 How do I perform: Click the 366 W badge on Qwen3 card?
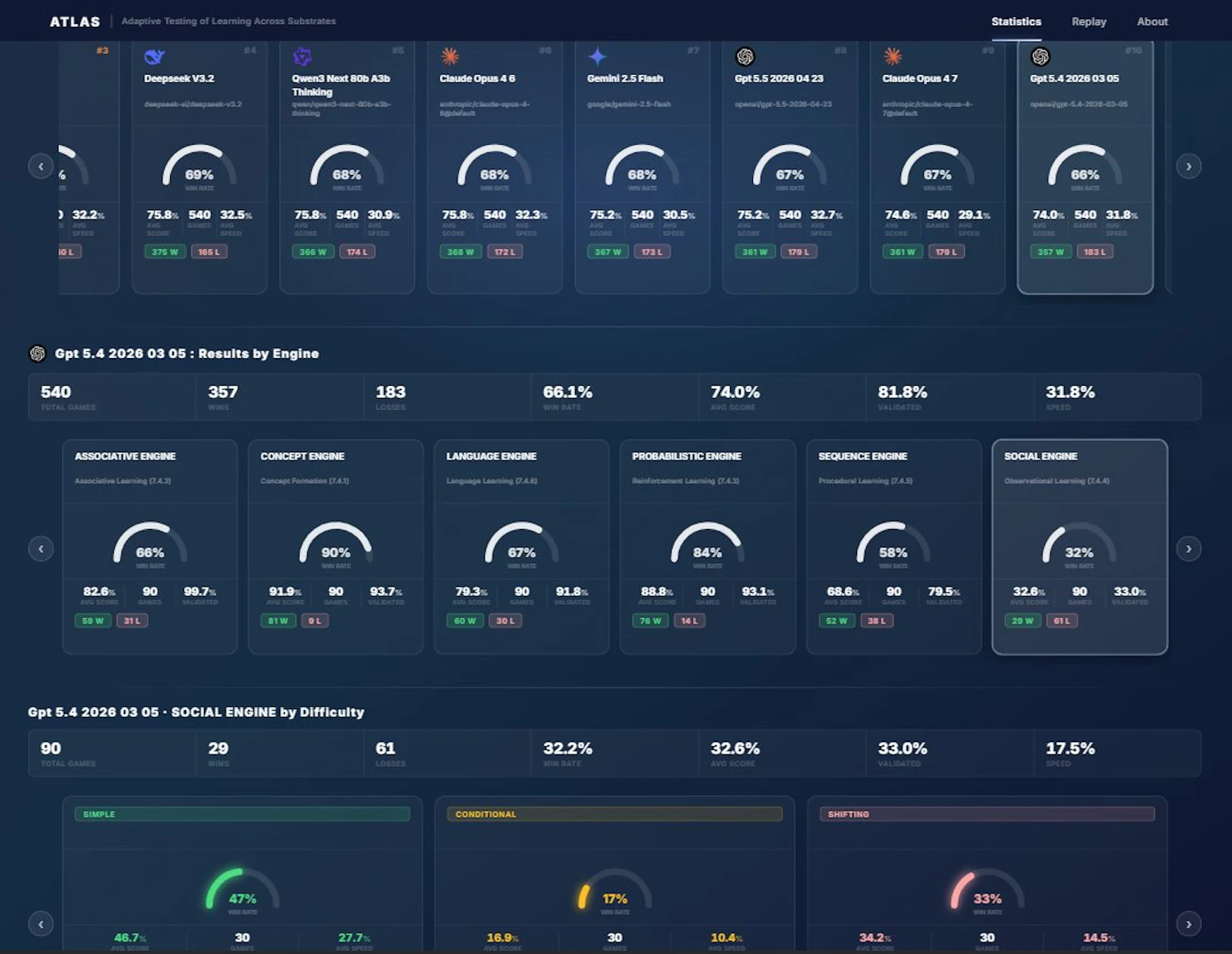(x=313, y=252)
